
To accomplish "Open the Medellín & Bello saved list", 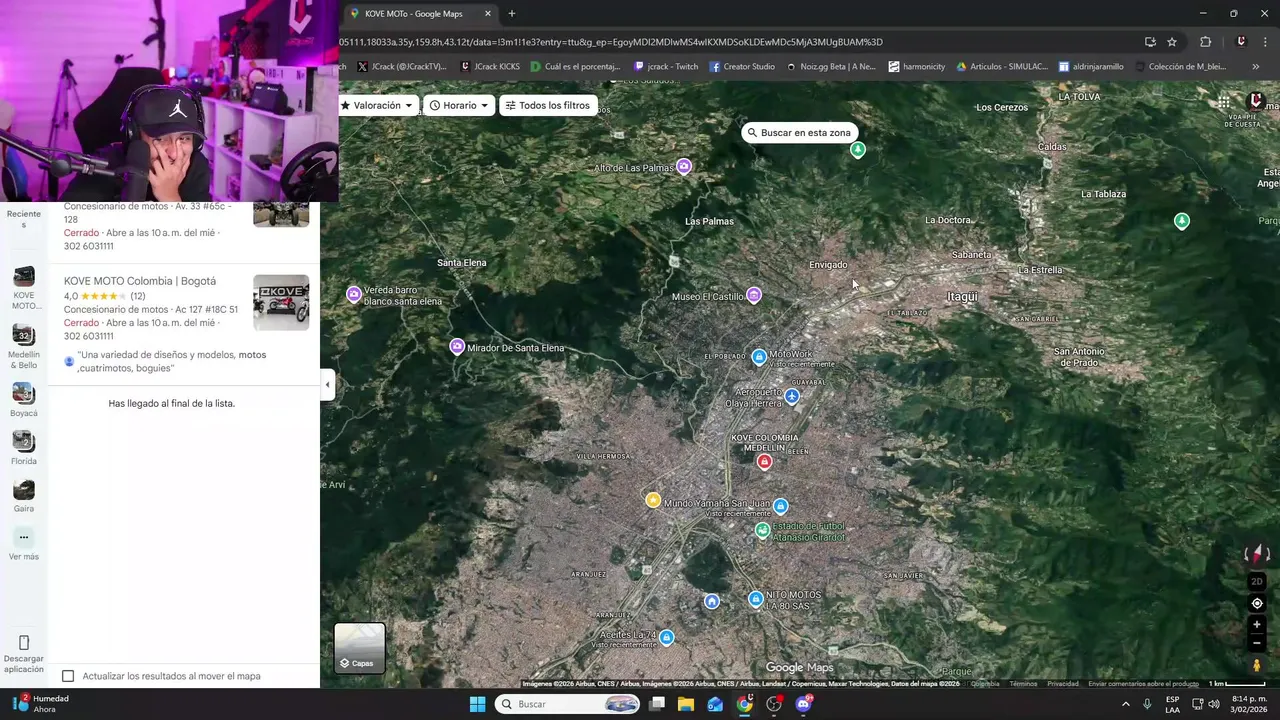I will 24,347.
